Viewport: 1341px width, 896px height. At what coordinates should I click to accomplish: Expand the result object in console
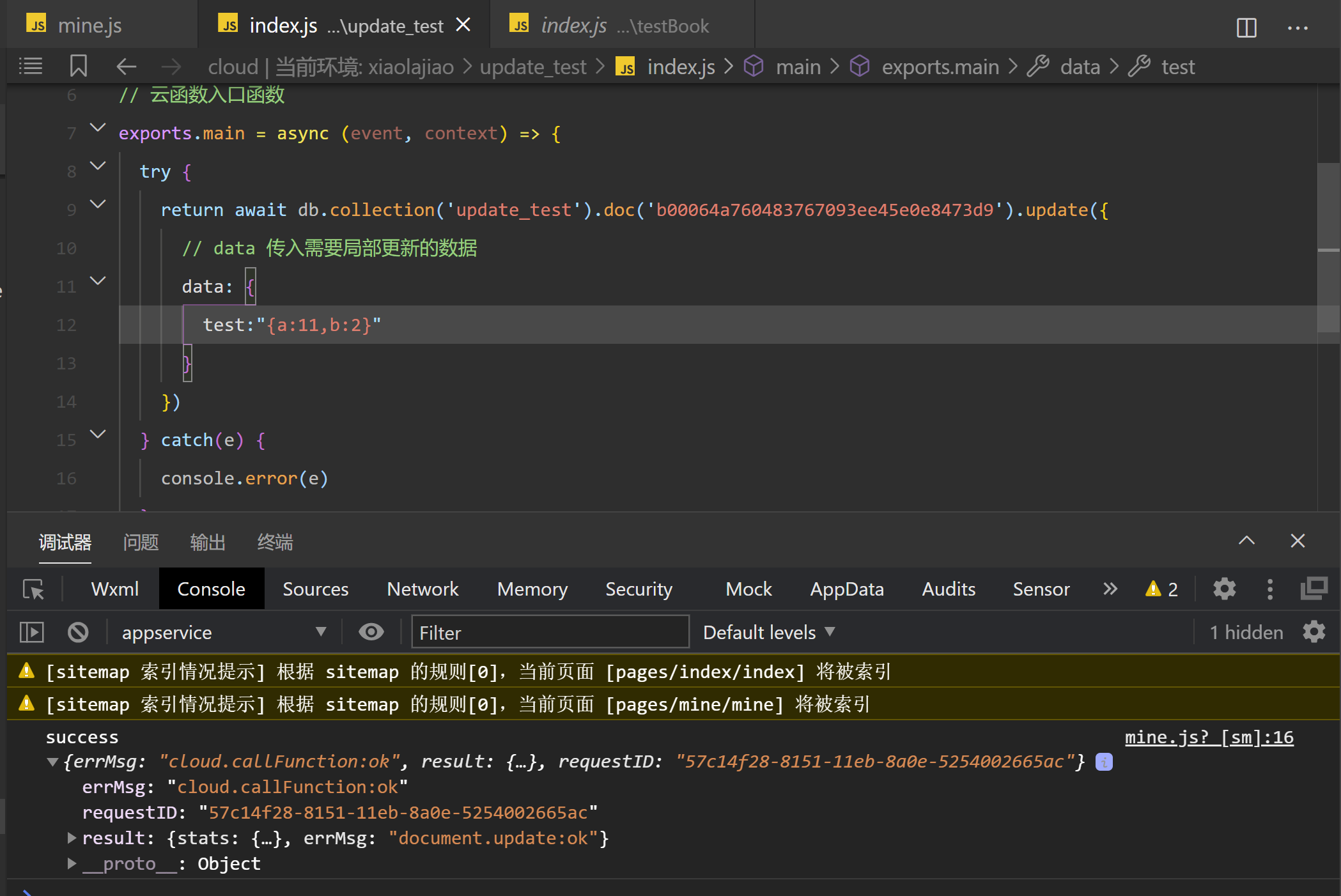[x=72, y=838]
